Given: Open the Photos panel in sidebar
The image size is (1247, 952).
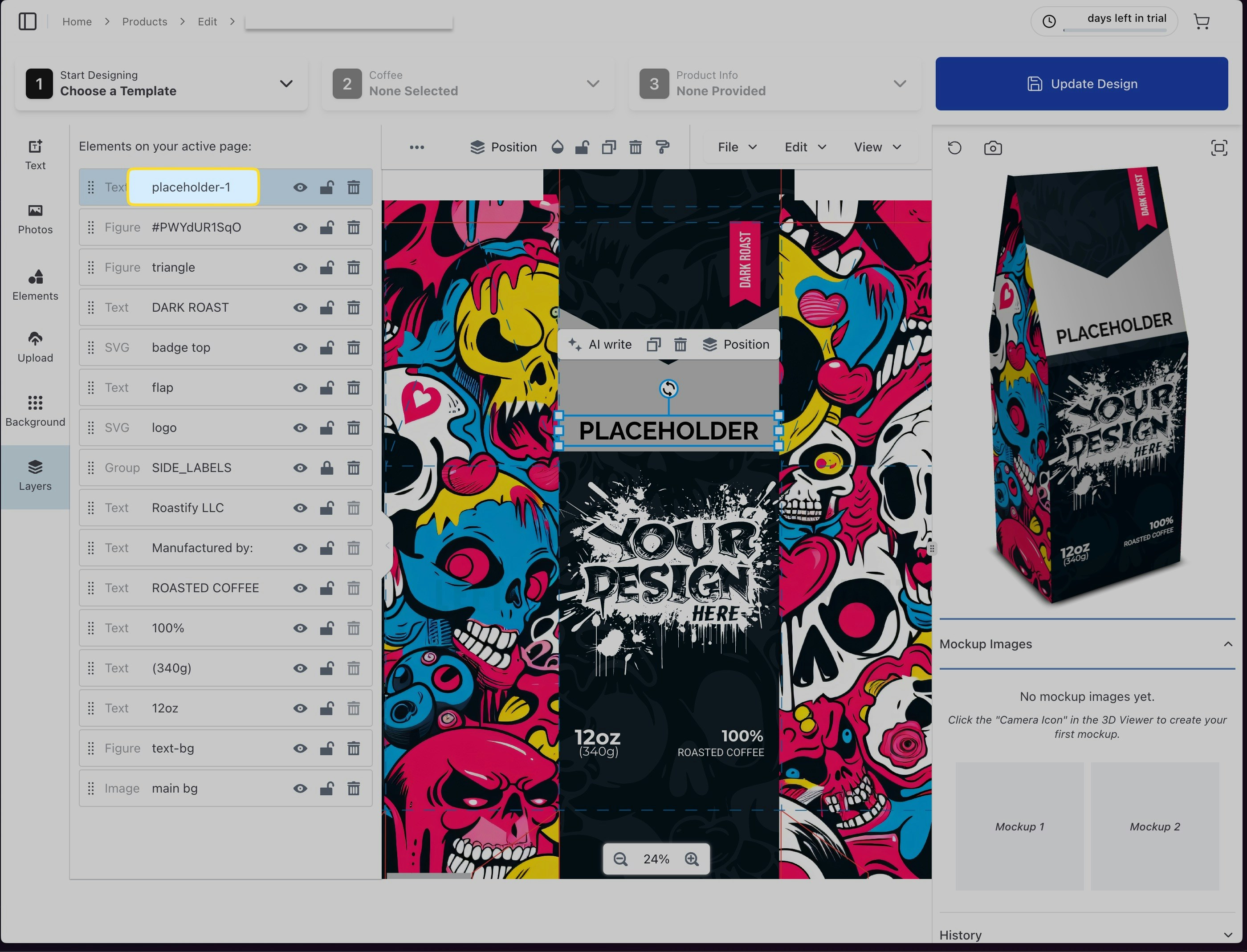Looking at the screenshot, I should (35, 219).
